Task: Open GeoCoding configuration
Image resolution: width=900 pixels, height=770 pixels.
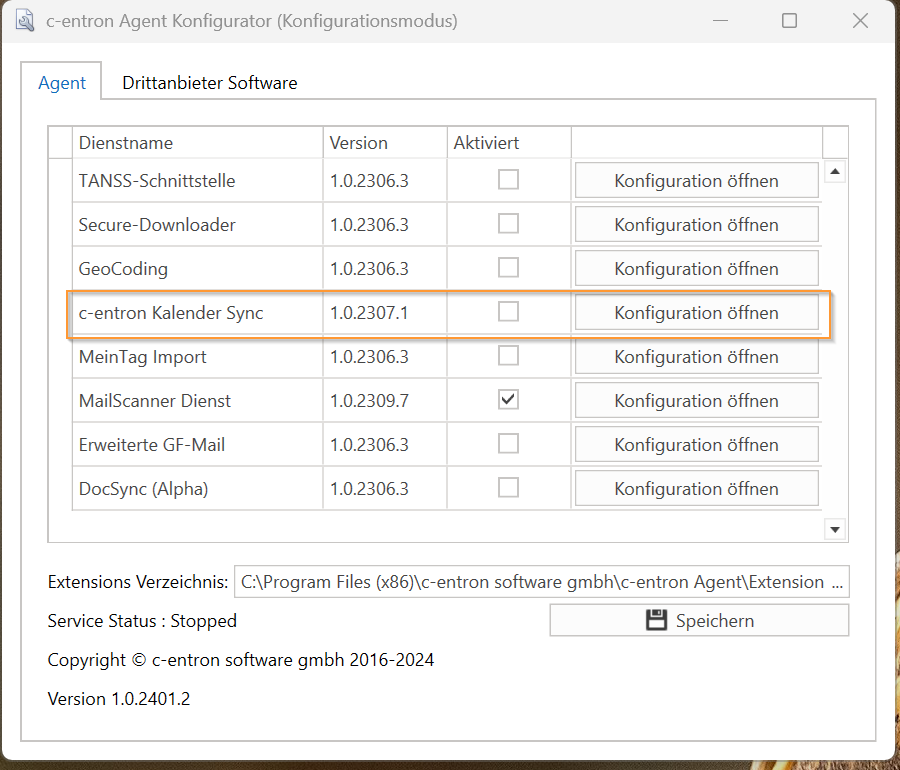Action: tap(696, 269)
